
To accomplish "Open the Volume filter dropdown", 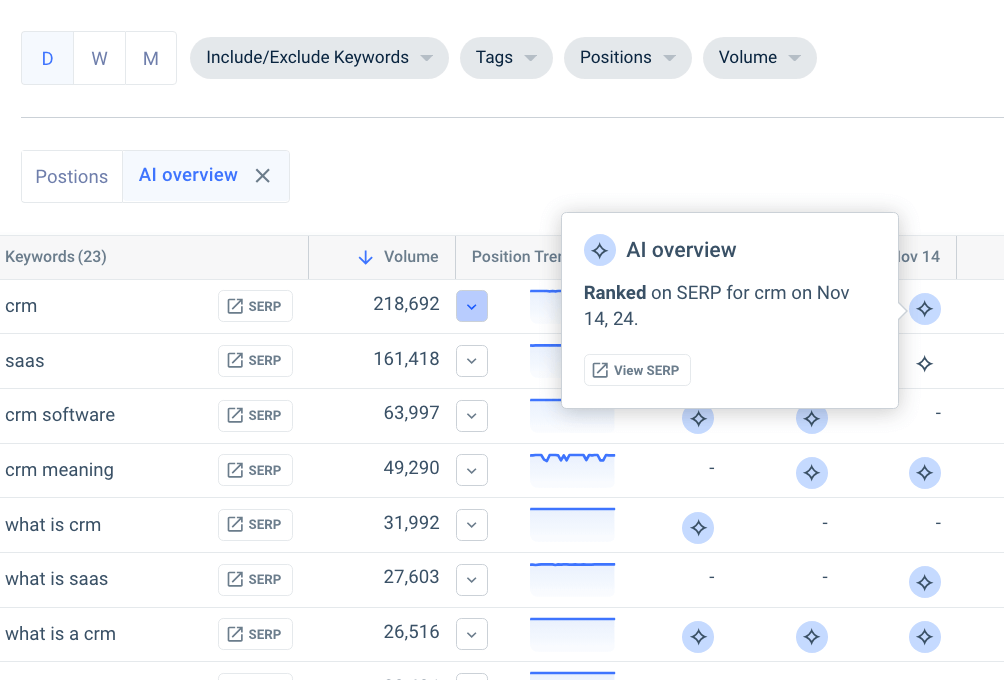I will tap(759, 58).
